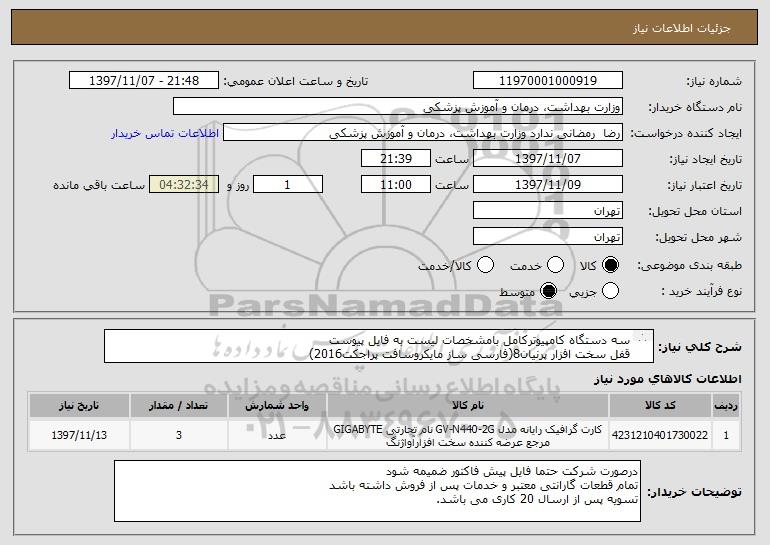770x545 pixels.
Task: Click product code 4231210401730022
Action: 660,435
